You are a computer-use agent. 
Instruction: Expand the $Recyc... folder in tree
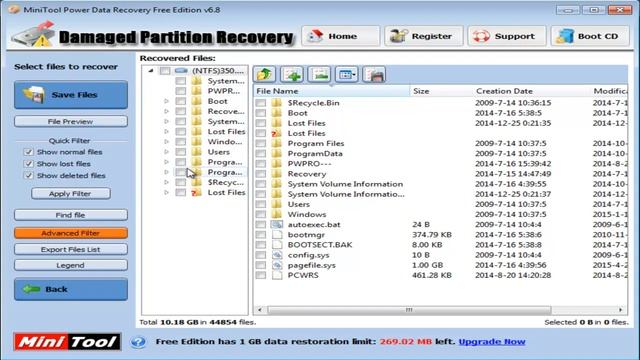167,182
